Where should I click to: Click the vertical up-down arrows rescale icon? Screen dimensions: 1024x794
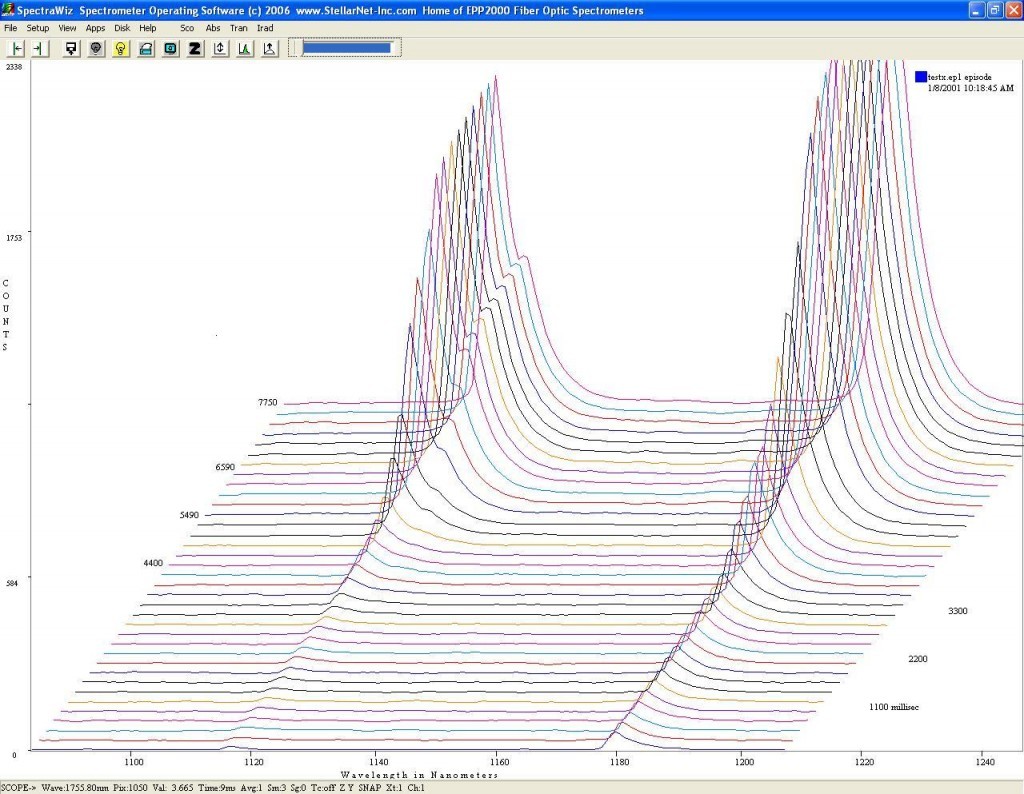point(220,48)
